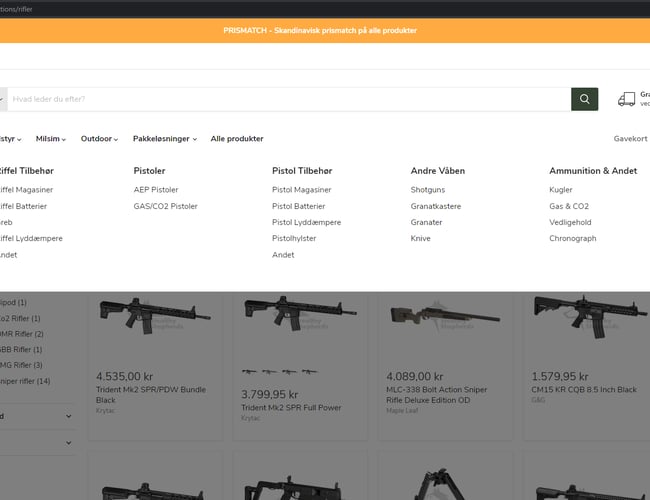This screenshot has width=650, height=500.
Task: Select AEP Pistoler
Action: tap(156, 190)
